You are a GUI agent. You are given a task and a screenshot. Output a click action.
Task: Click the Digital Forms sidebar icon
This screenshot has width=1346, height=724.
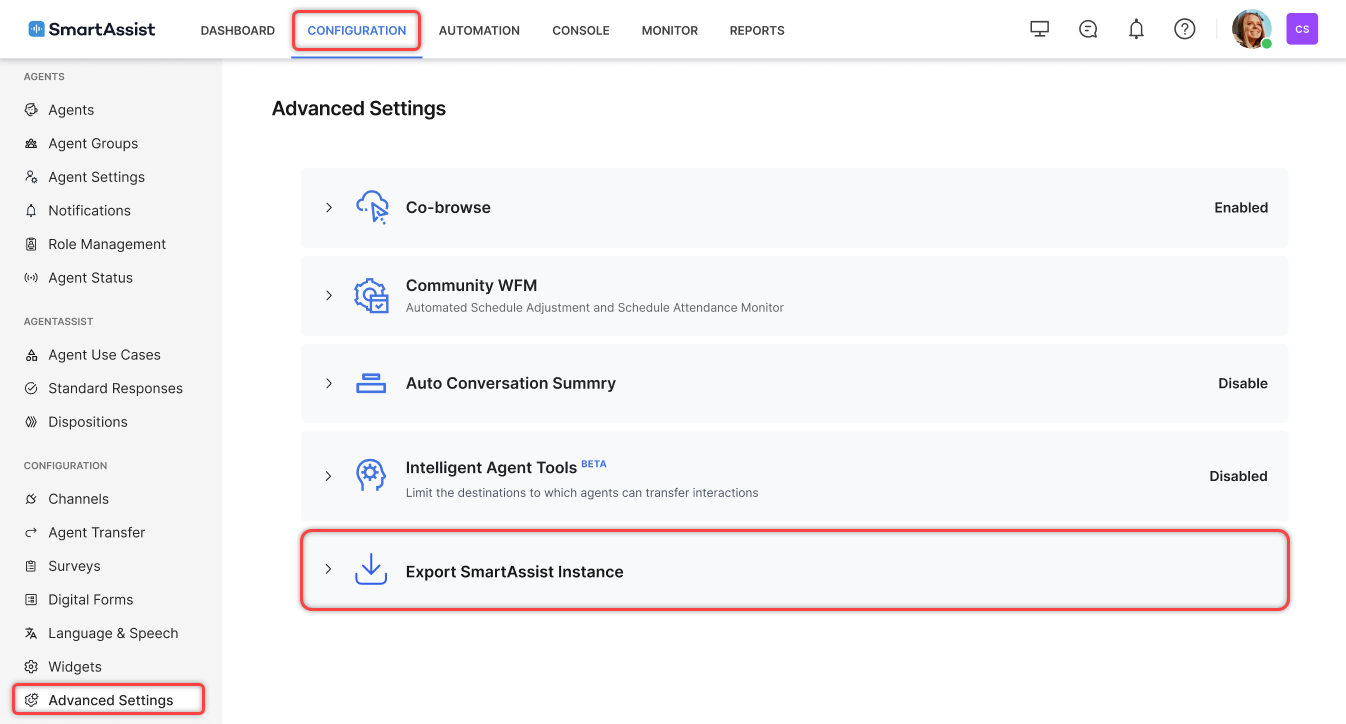pyautogui.click(x=31, y=600)
